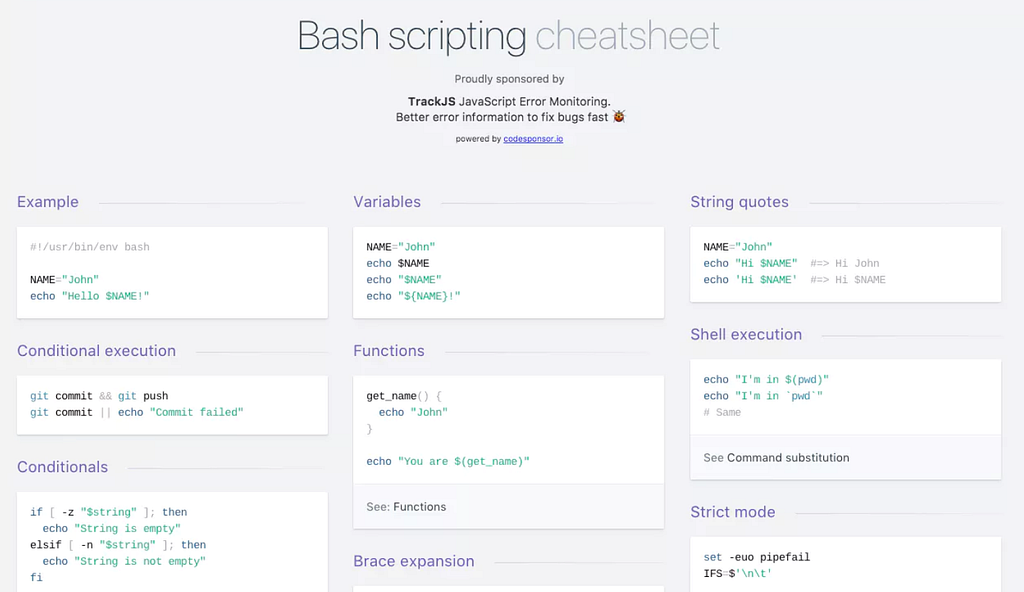
Task: Click the Example section heading
Action: (48, 202)
